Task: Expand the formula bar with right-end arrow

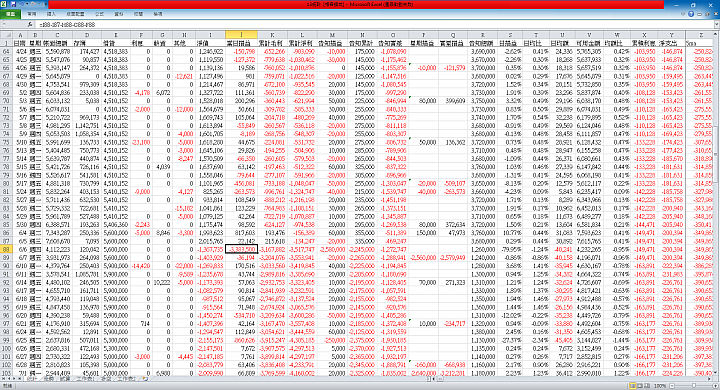Action: tap(717, 24)
